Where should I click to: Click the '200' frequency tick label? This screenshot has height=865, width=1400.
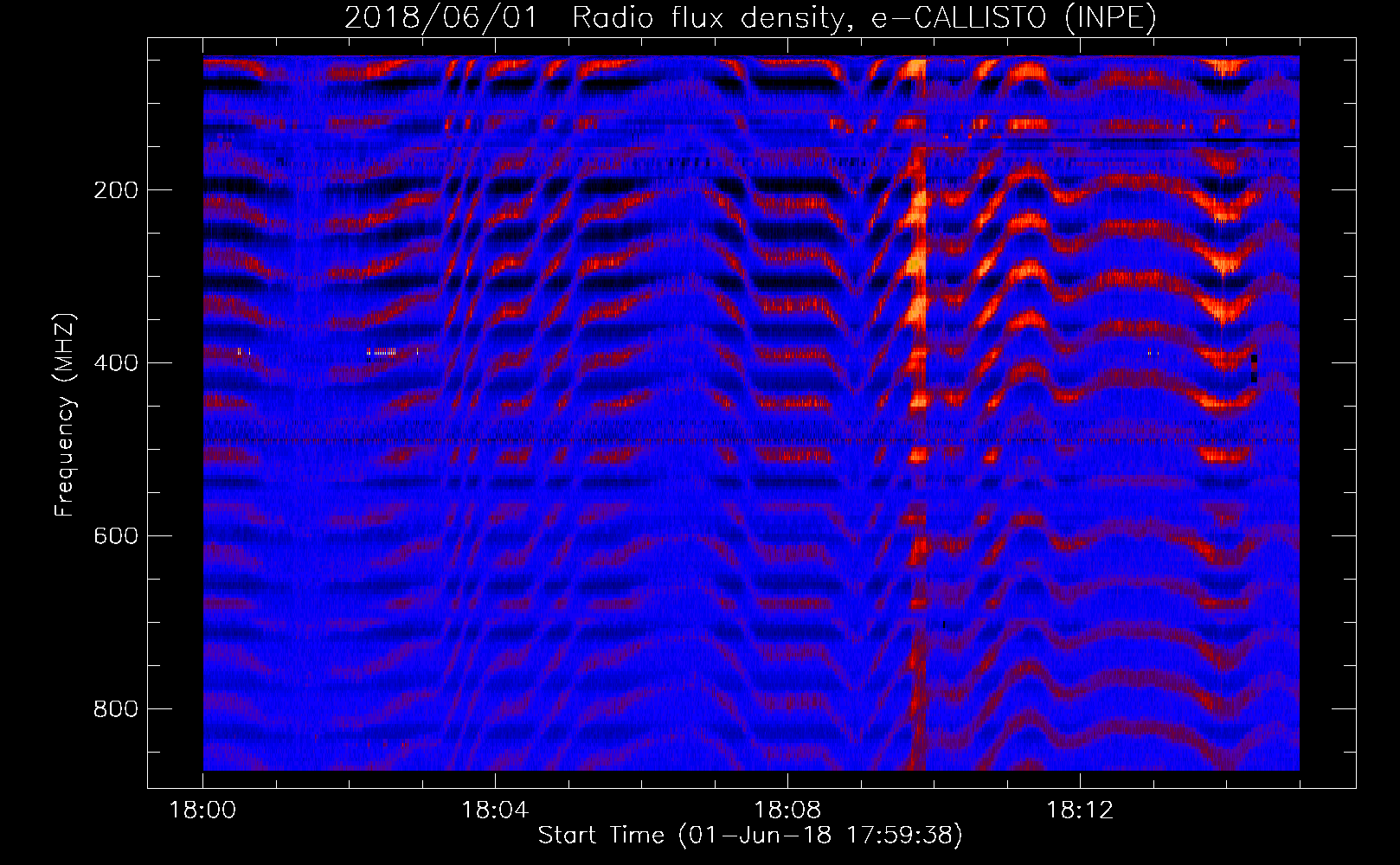click(116, 189)
